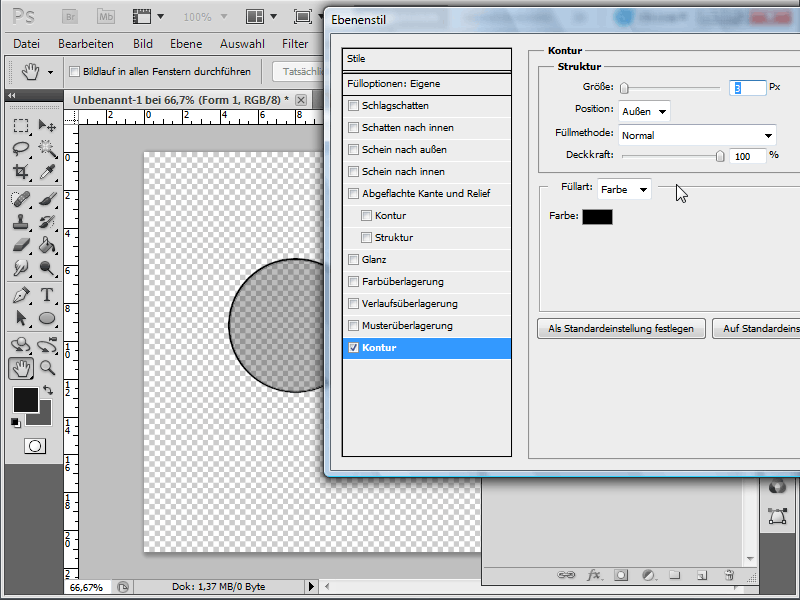Select the Ellipse shape tool
This screenshot has height=600, width=800.
point(47,318)
